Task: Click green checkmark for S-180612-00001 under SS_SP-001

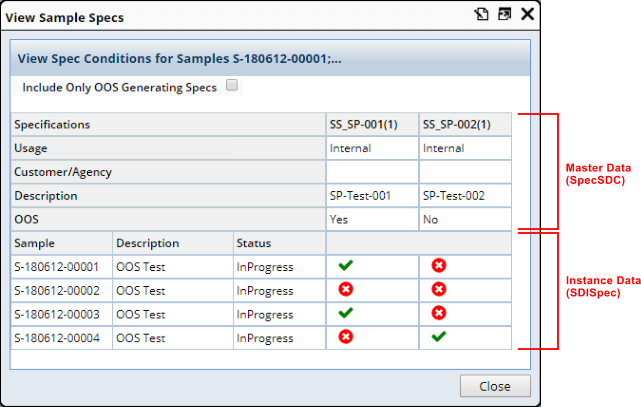Action: (345, 265)
